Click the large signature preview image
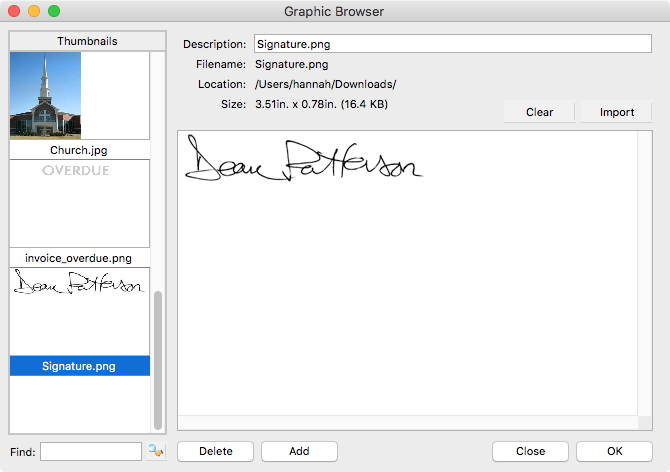This screenshot has width=670, height=472. coord(304,160)
